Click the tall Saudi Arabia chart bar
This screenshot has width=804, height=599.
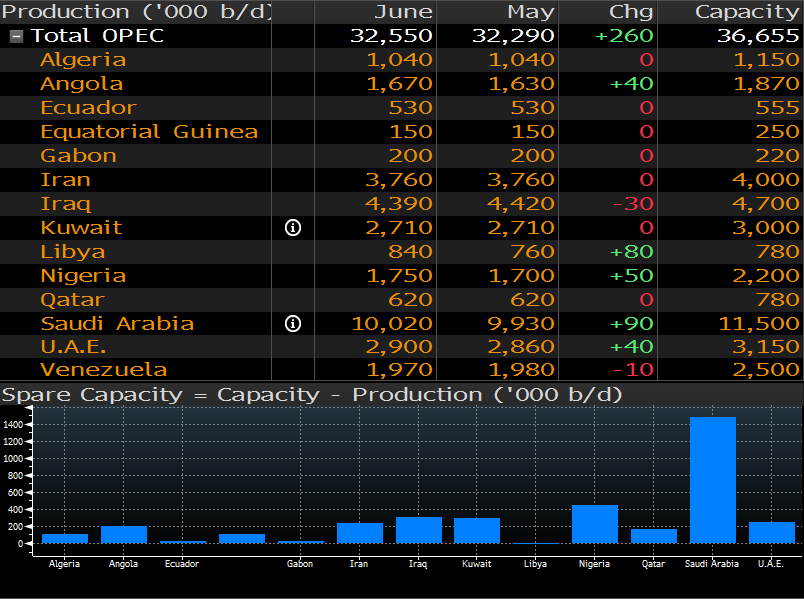click(x=712, y=480)
